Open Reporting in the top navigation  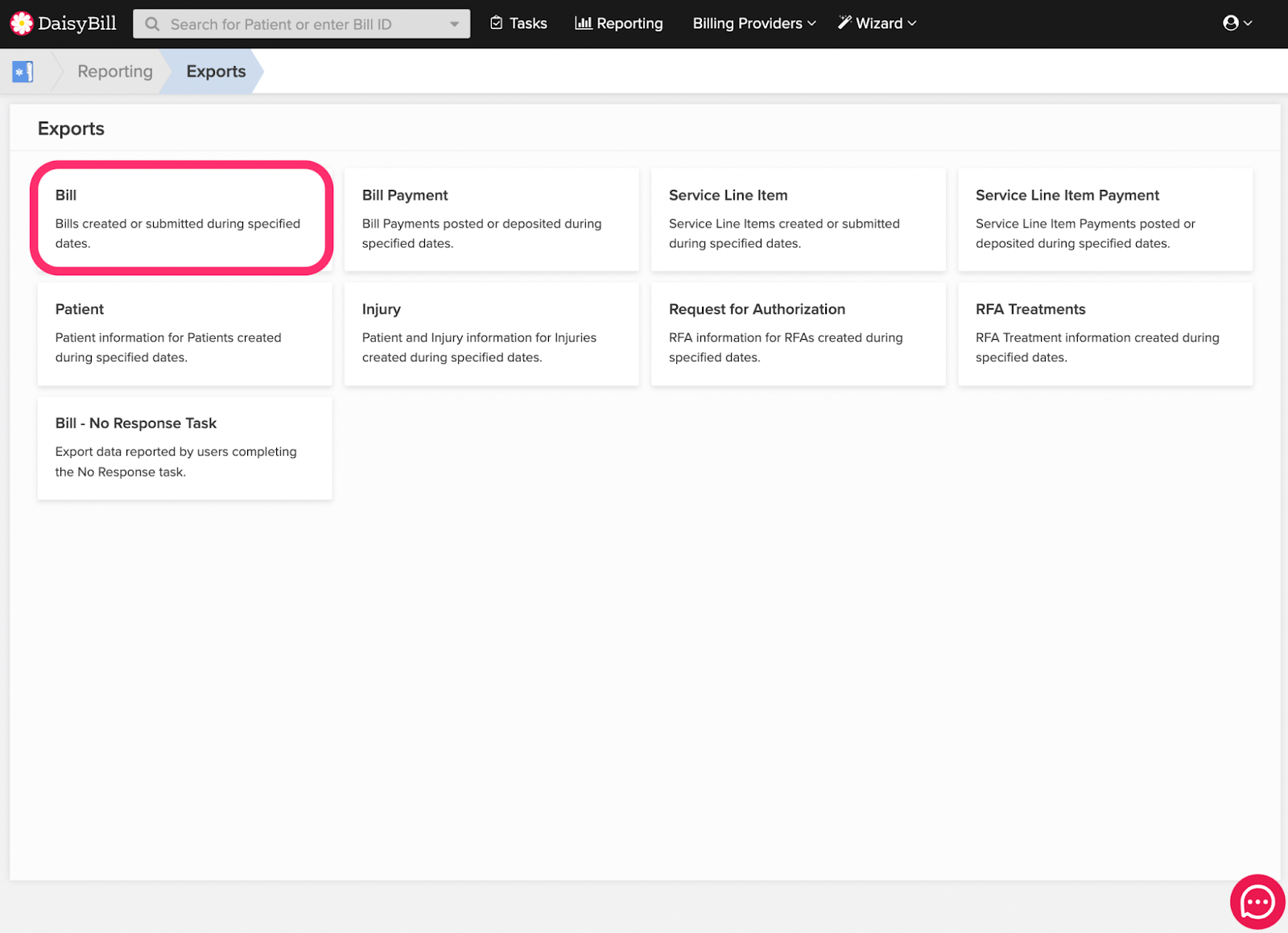tap(619, 23)
